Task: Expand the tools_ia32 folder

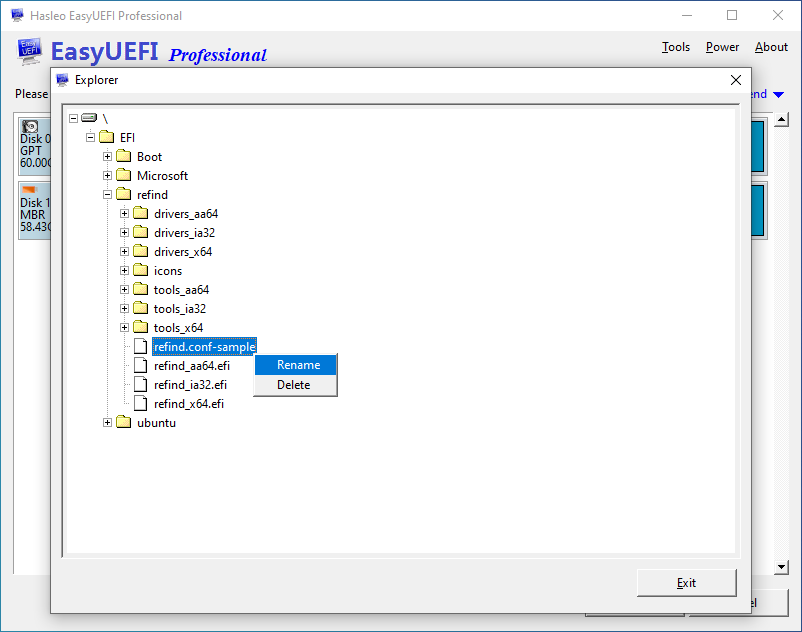Action: tap(124, 308)
